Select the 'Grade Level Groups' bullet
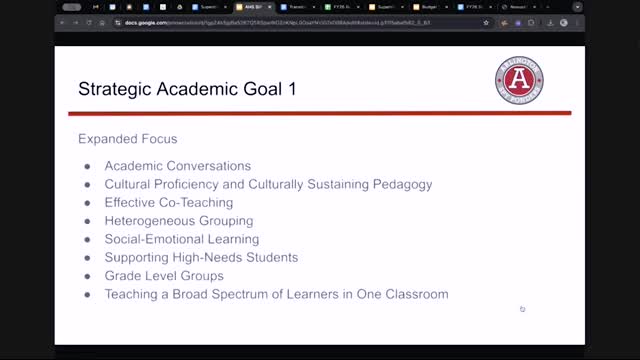640x360 pixels. 164,276
